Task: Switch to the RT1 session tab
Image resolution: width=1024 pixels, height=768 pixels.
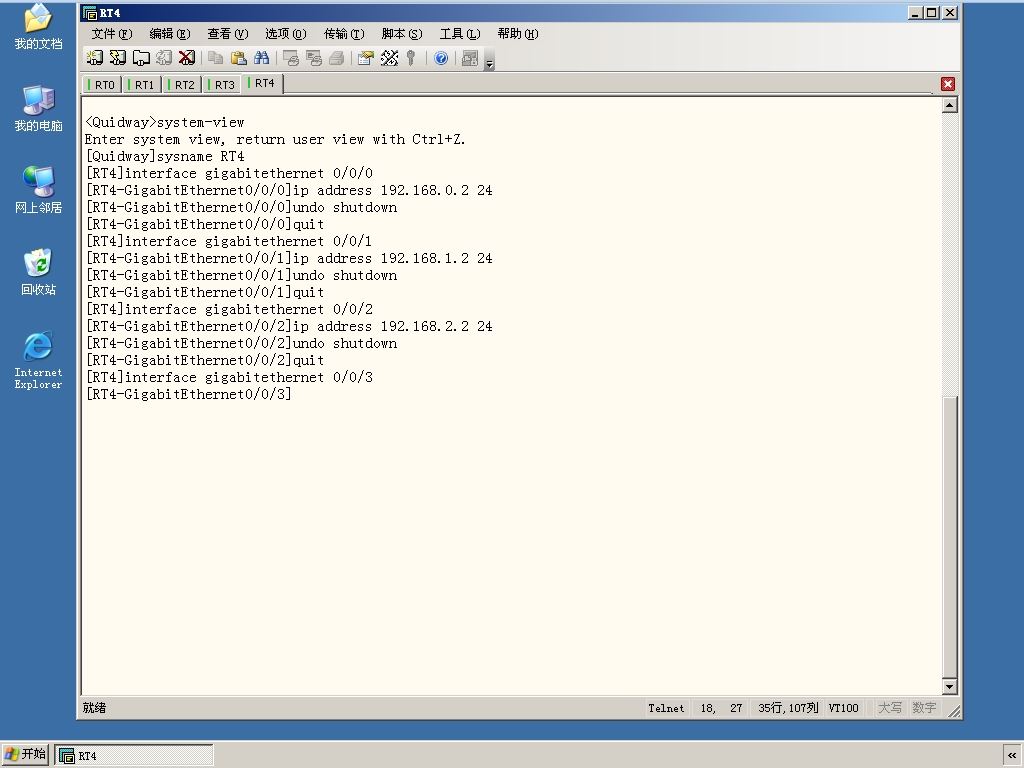Action: (142, 85)
